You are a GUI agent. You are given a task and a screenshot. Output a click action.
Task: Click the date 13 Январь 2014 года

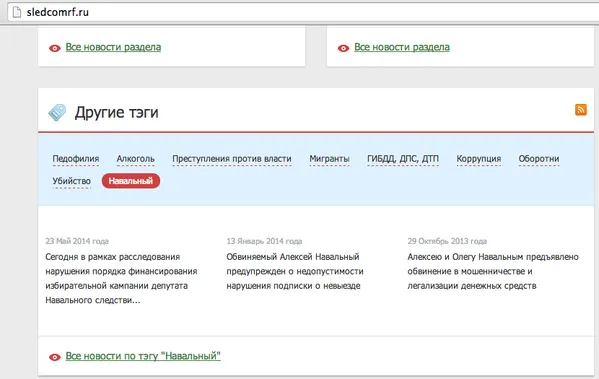(x=264, y=241)
